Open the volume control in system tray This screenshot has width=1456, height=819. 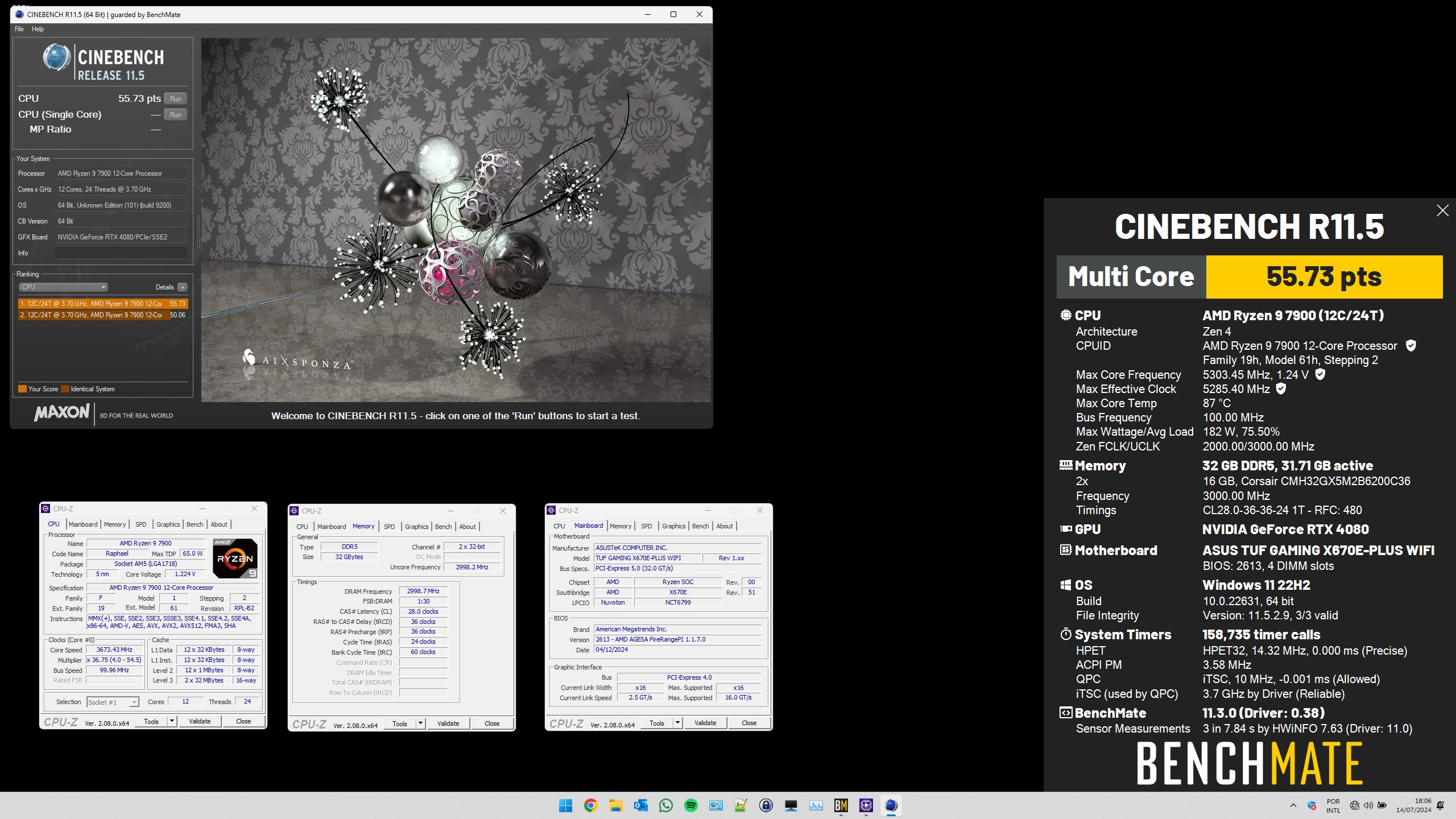coord(1368,805)
